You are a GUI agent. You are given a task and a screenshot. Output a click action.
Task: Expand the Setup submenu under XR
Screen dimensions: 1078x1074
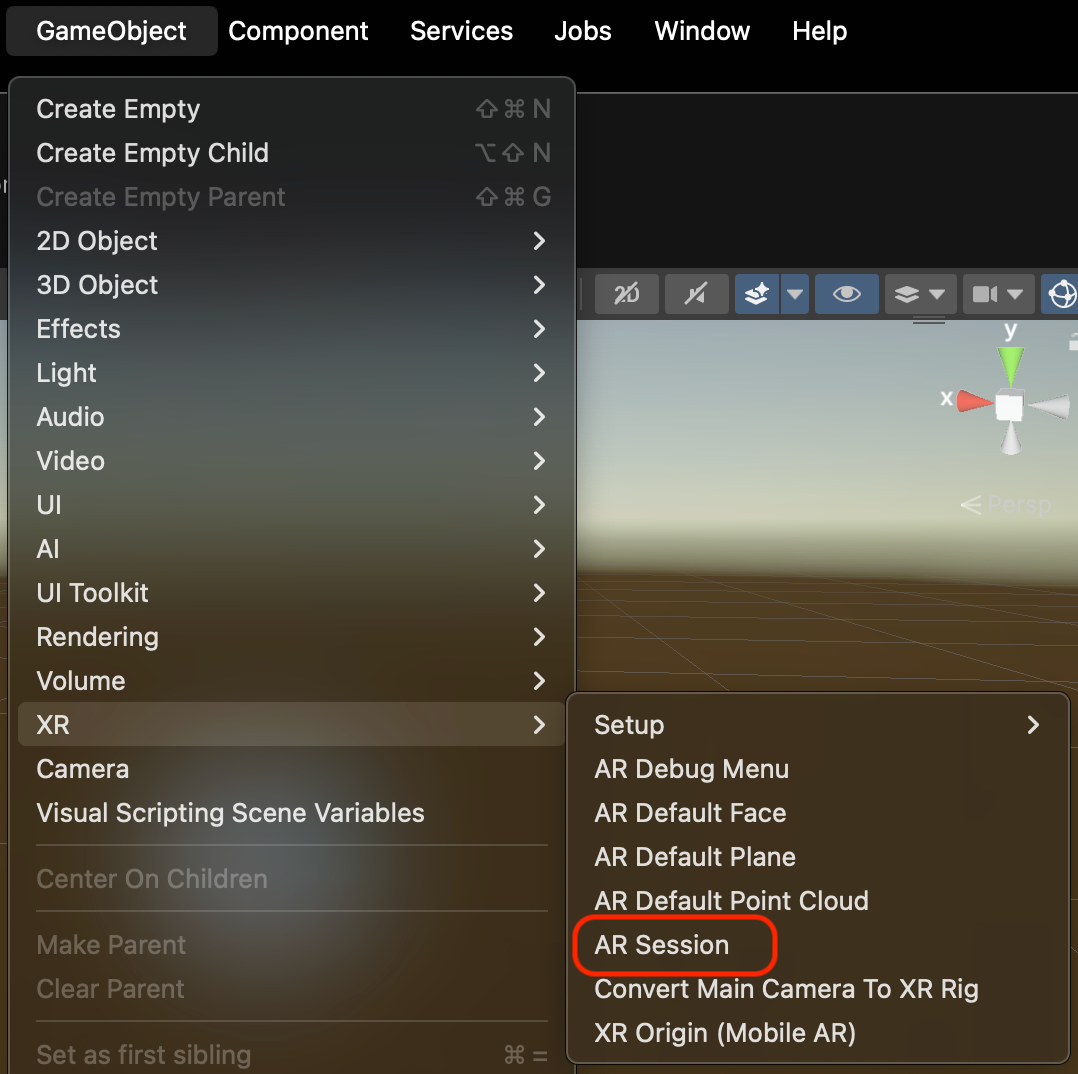click(x=818, y=725)
